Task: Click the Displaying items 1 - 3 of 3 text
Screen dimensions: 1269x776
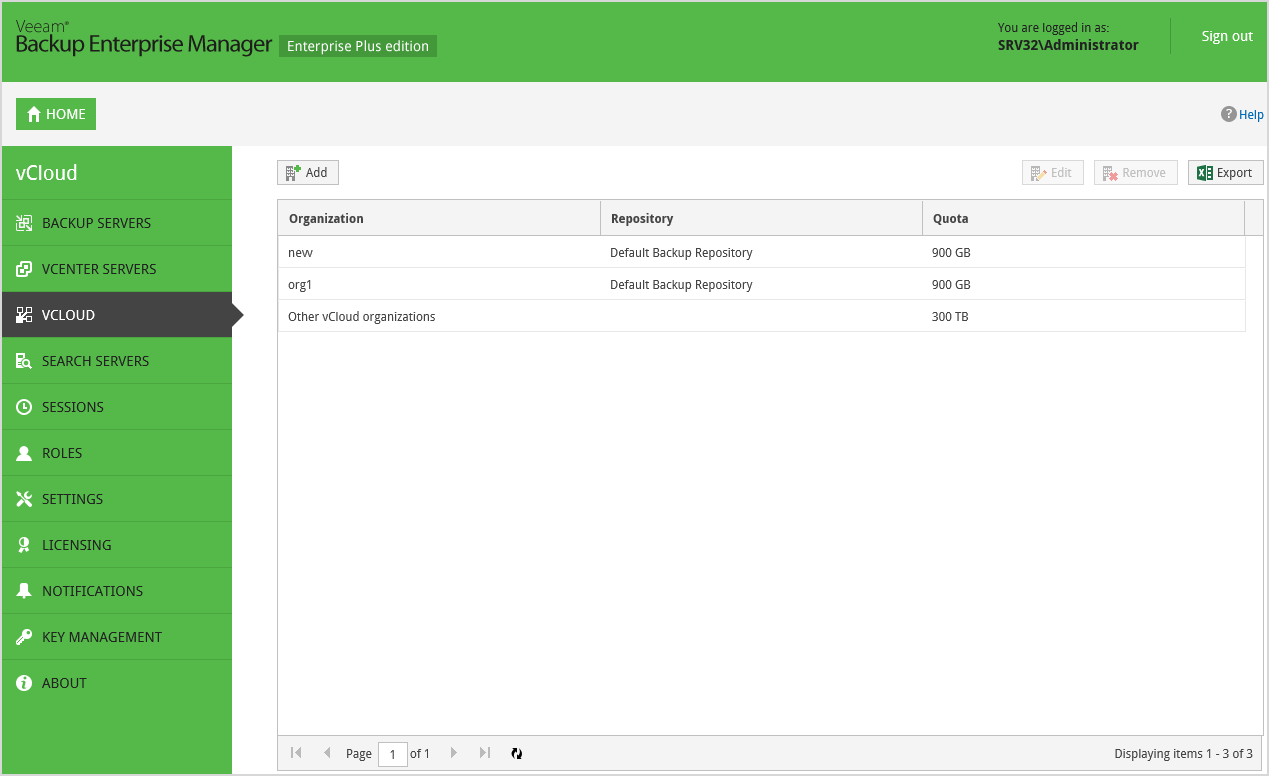Action: click(x=1183, y=754)
